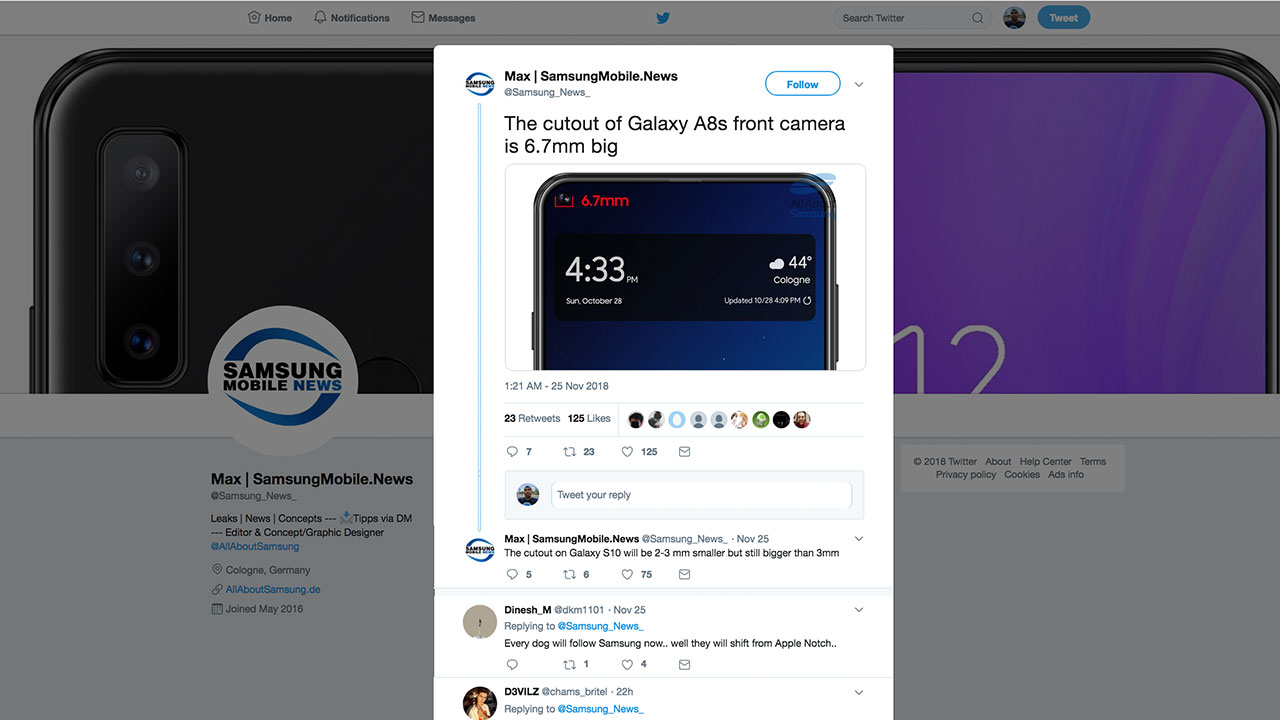Open the Privacy policy footer link
This screenshot has width=1280, height=720.
point(966,475)
